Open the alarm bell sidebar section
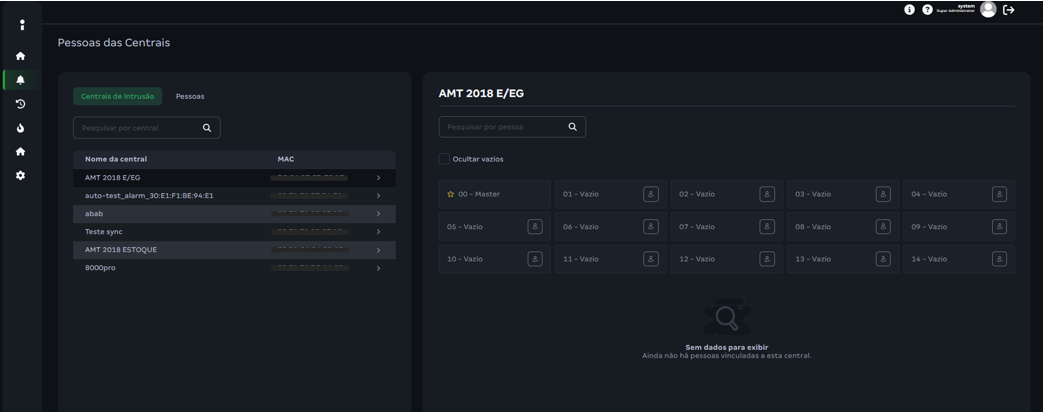 (20, 80)
